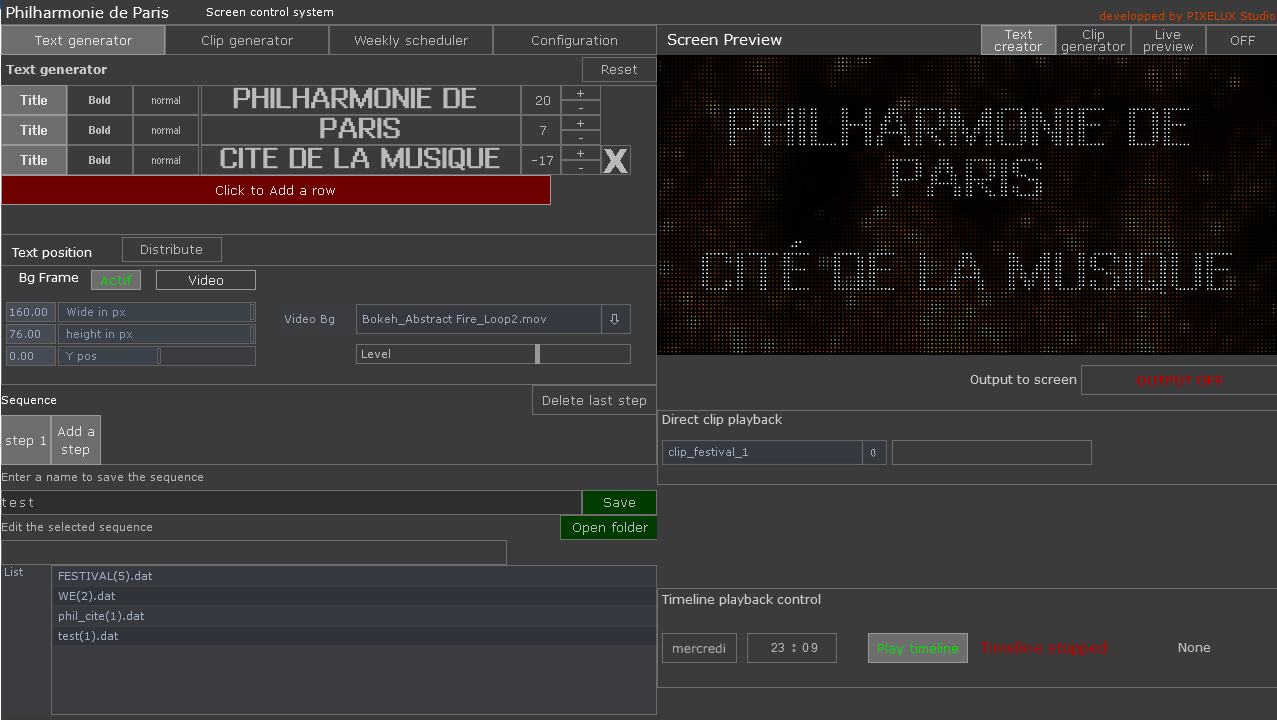Click the sequence name field containing test
The height and width of the screenshot is (720, 1277).
click(291, 502)
